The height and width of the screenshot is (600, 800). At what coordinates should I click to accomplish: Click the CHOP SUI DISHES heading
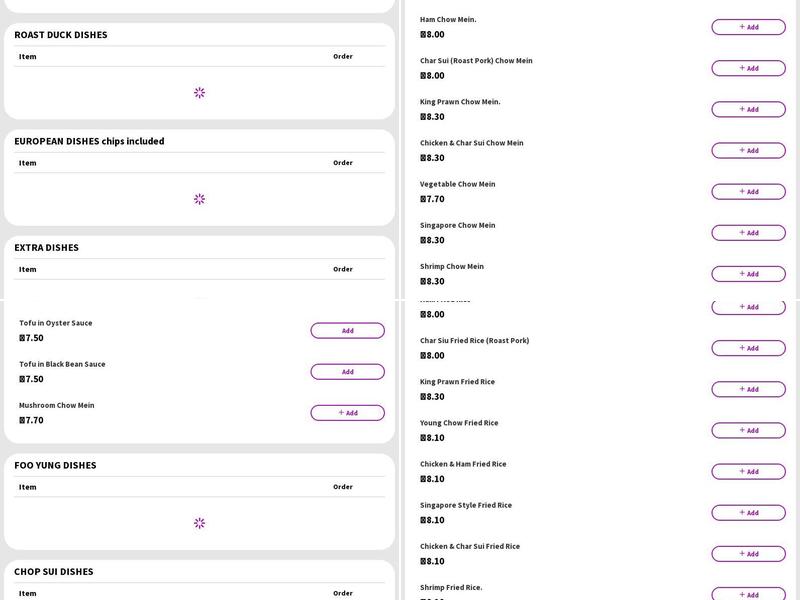tap(53, 572)
